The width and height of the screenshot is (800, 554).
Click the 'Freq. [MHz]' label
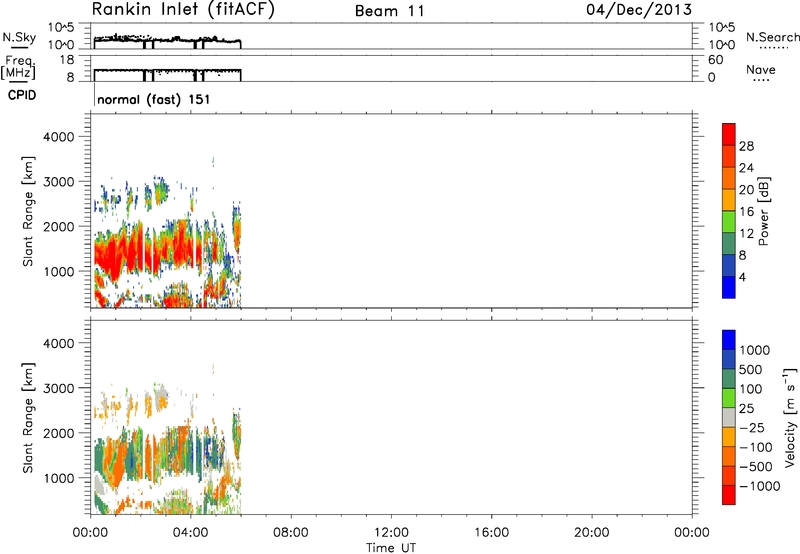tap(18, 68)
